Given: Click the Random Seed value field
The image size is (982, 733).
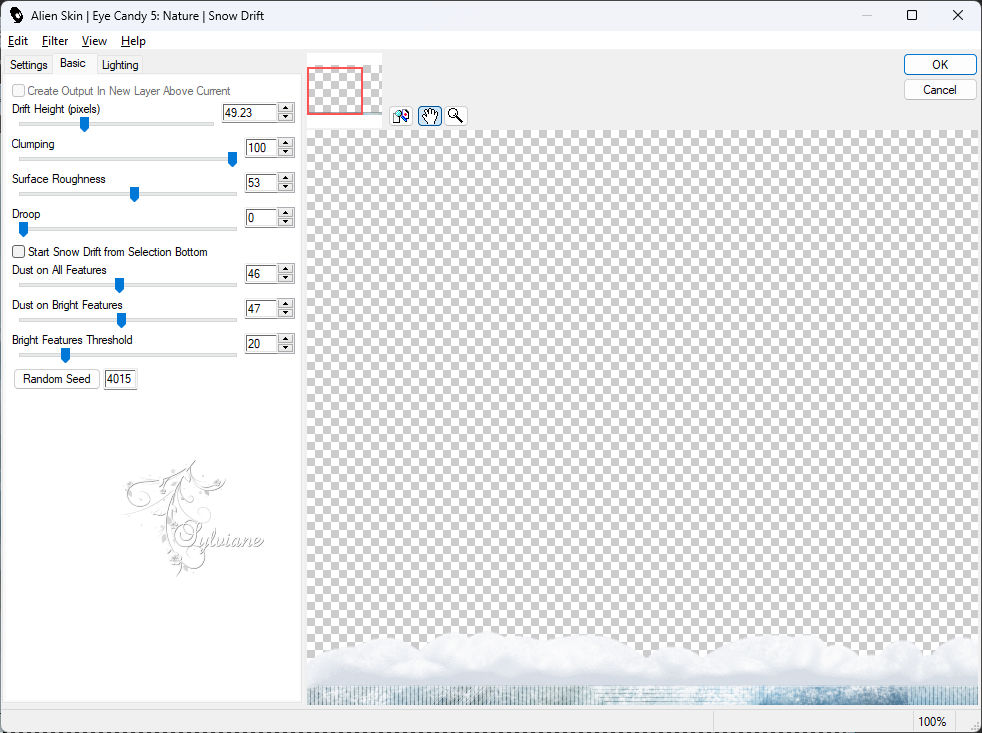Looking at the screenshot, I should 120,379.
